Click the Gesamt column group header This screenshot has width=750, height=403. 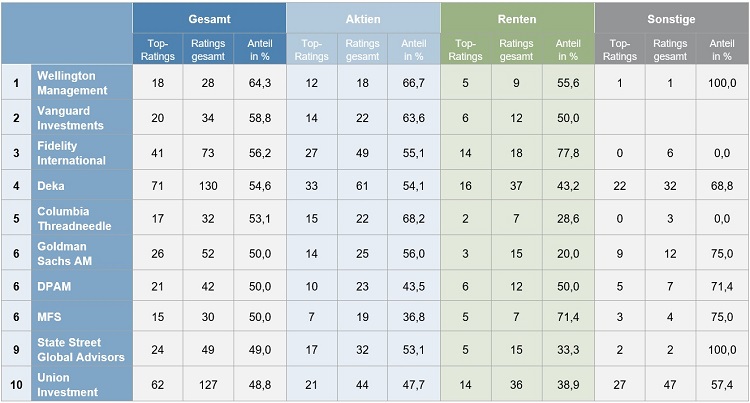209,19
